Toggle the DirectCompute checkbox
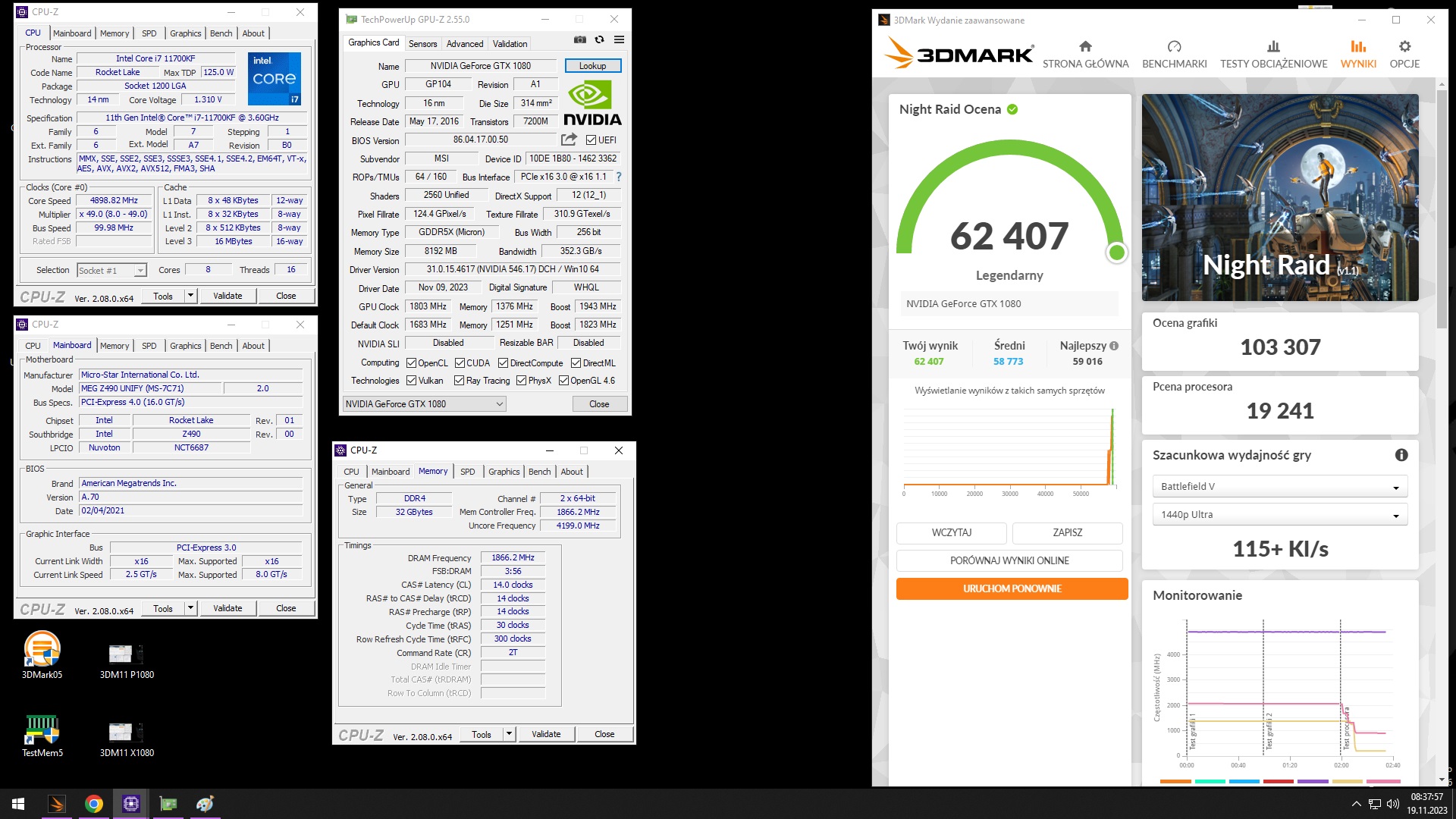This screenshot has height=819, width=1456. (x=503, y=363)
